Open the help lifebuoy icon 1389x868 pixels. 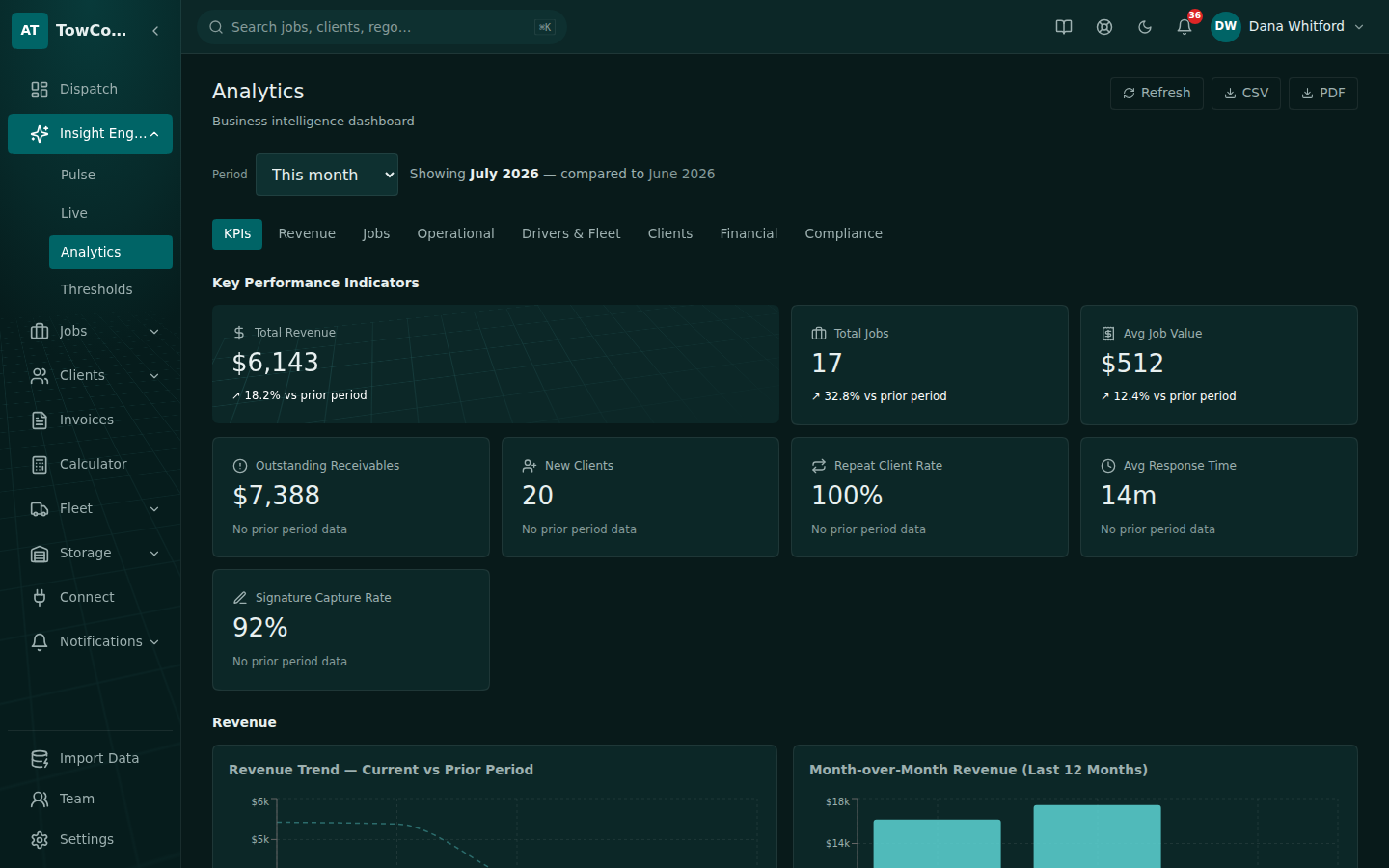coord(1104,27)
